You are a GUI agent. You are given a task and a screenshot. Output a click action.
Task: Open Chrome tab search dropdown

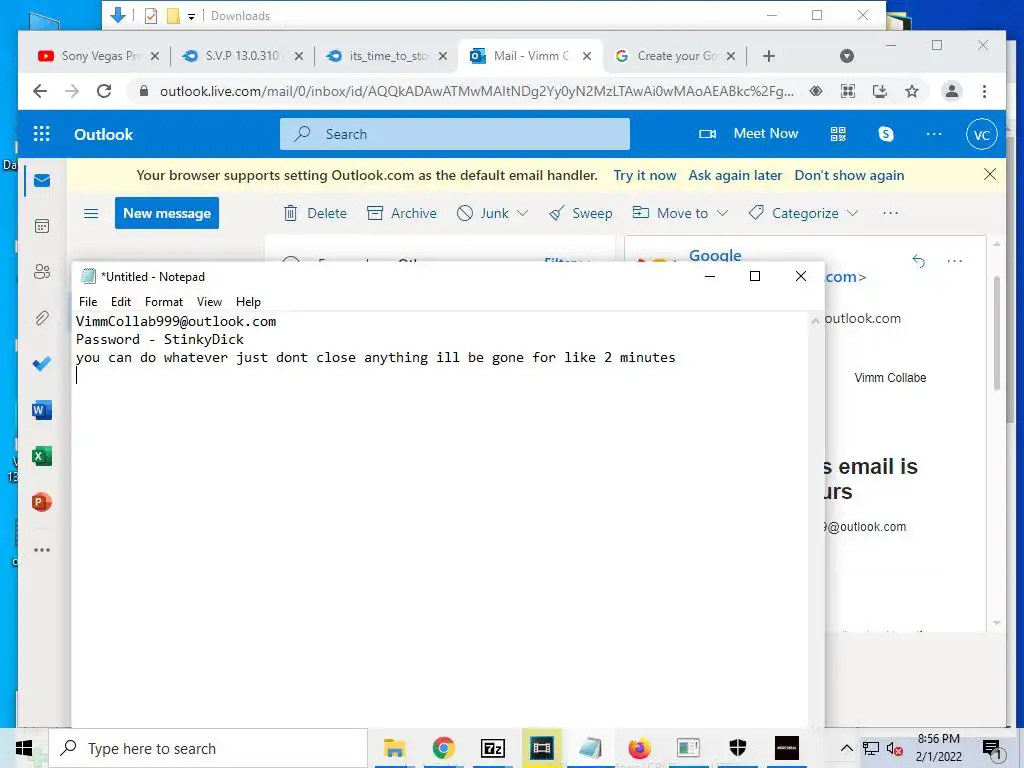[846, 56]
